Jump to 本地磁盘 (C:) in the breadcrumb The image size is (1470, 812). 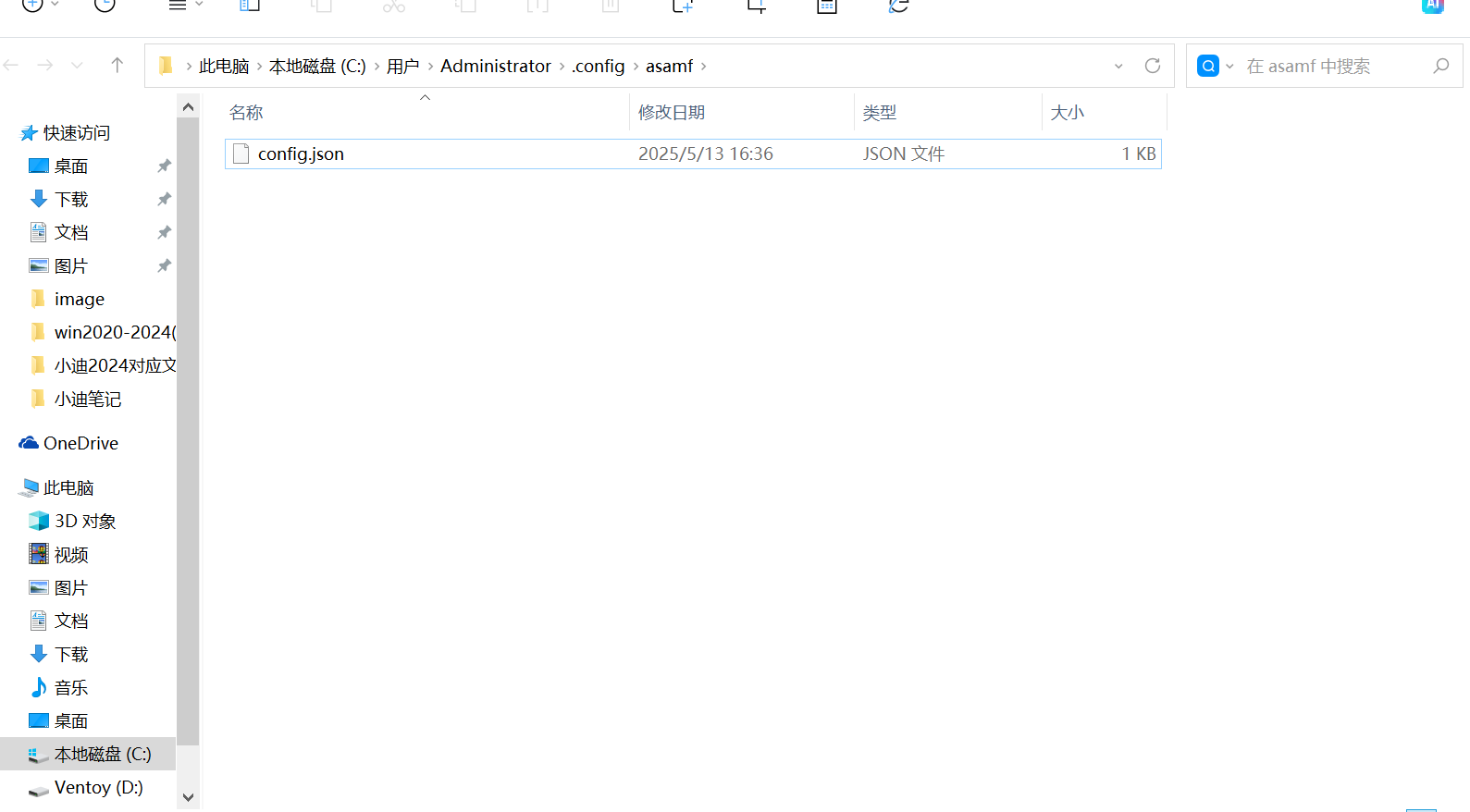point(317,67)
